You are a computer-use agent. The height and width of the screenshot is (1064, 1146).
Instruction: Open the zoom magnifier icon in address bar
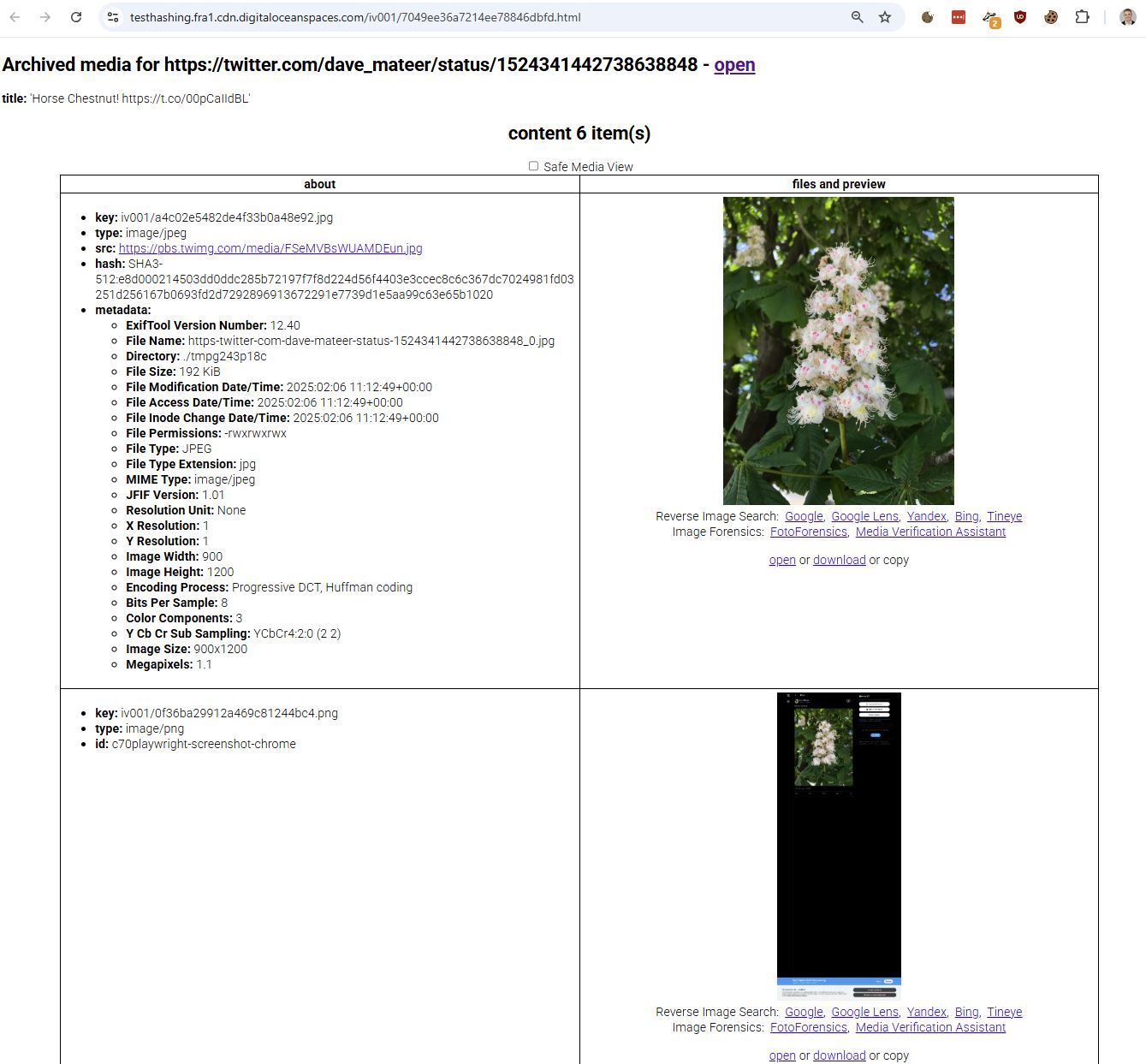(857, 17)
